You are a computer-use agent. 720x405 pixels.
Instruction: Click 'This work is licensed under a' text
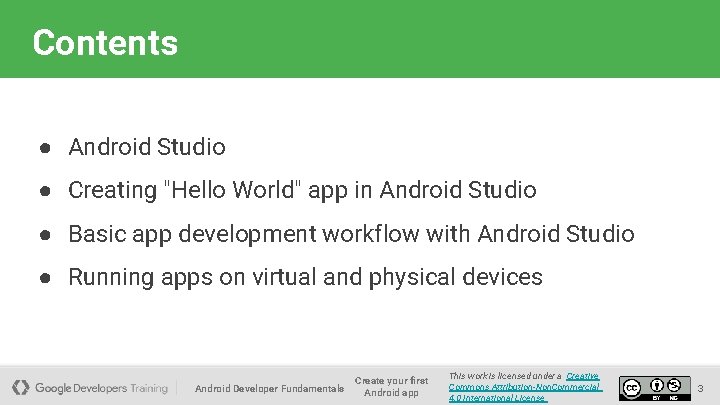(x=505, y=376)
